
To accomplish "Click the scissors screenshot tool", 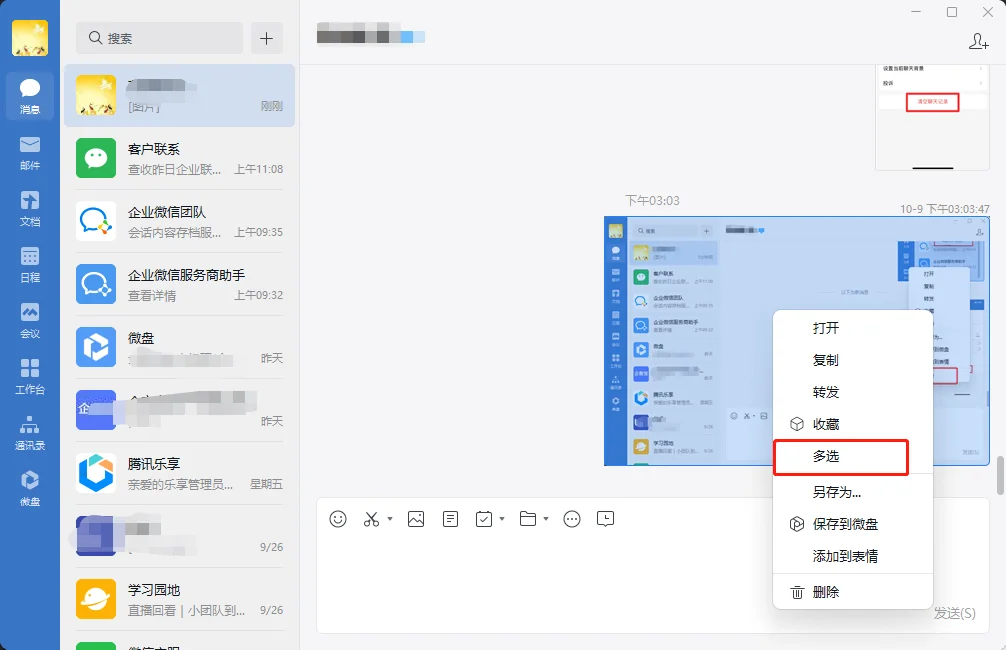I will pyautogui.click(x=371, y=518).
